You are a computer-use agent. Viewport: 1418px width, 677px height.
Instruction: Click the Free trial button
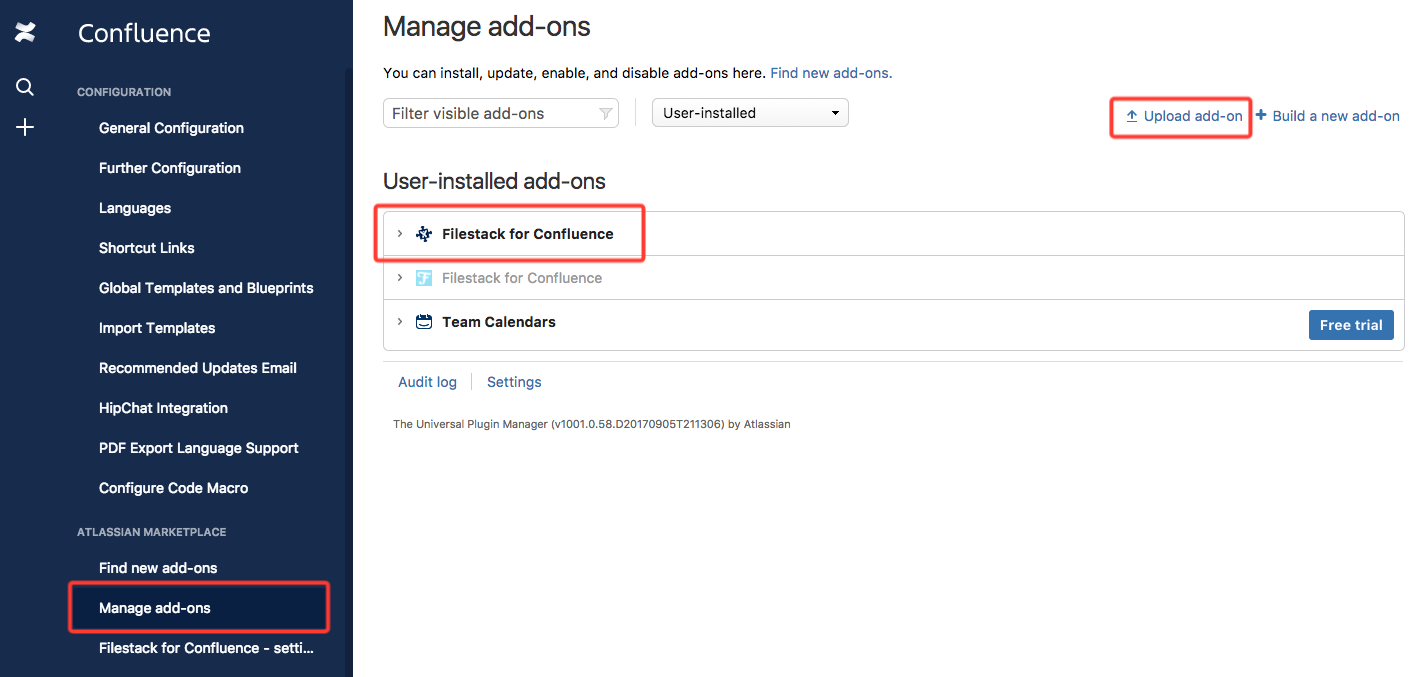pyautogui.click(x=1351, y=325)
